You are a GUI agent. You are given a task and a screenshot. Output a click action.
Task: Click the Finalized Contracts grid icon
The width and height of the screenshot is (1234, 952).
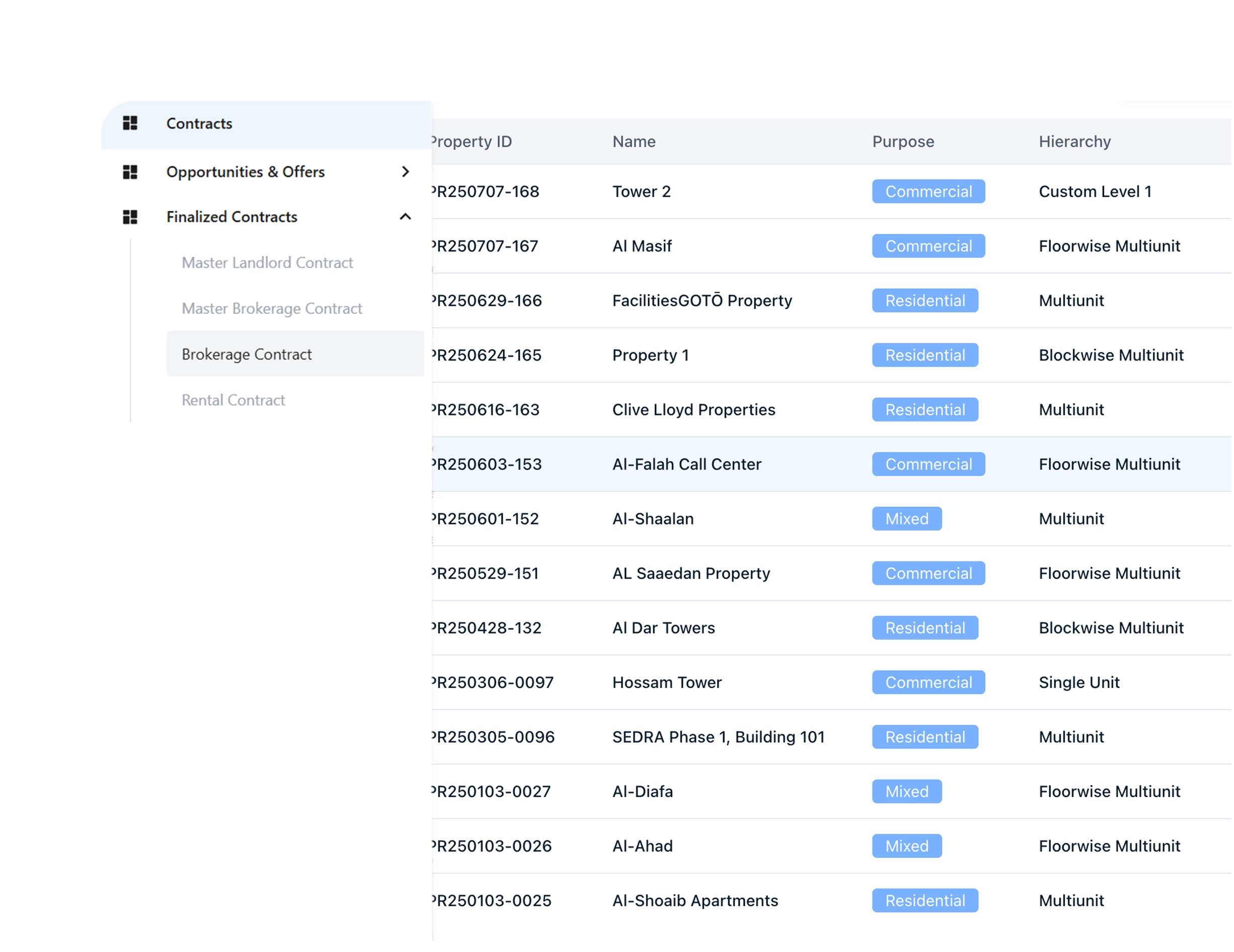pyautogui.click(x=130, y=217)
